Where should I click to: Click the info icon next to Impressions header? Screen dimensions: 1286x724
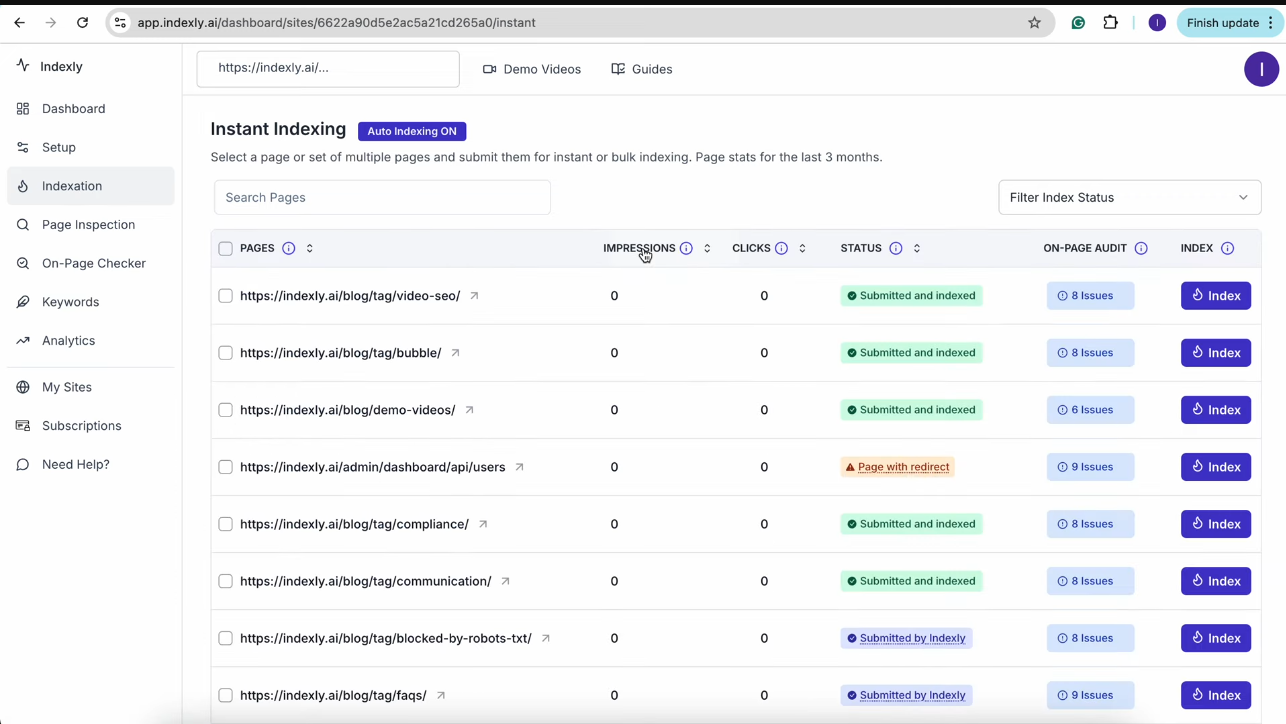[x=686, y=248]
